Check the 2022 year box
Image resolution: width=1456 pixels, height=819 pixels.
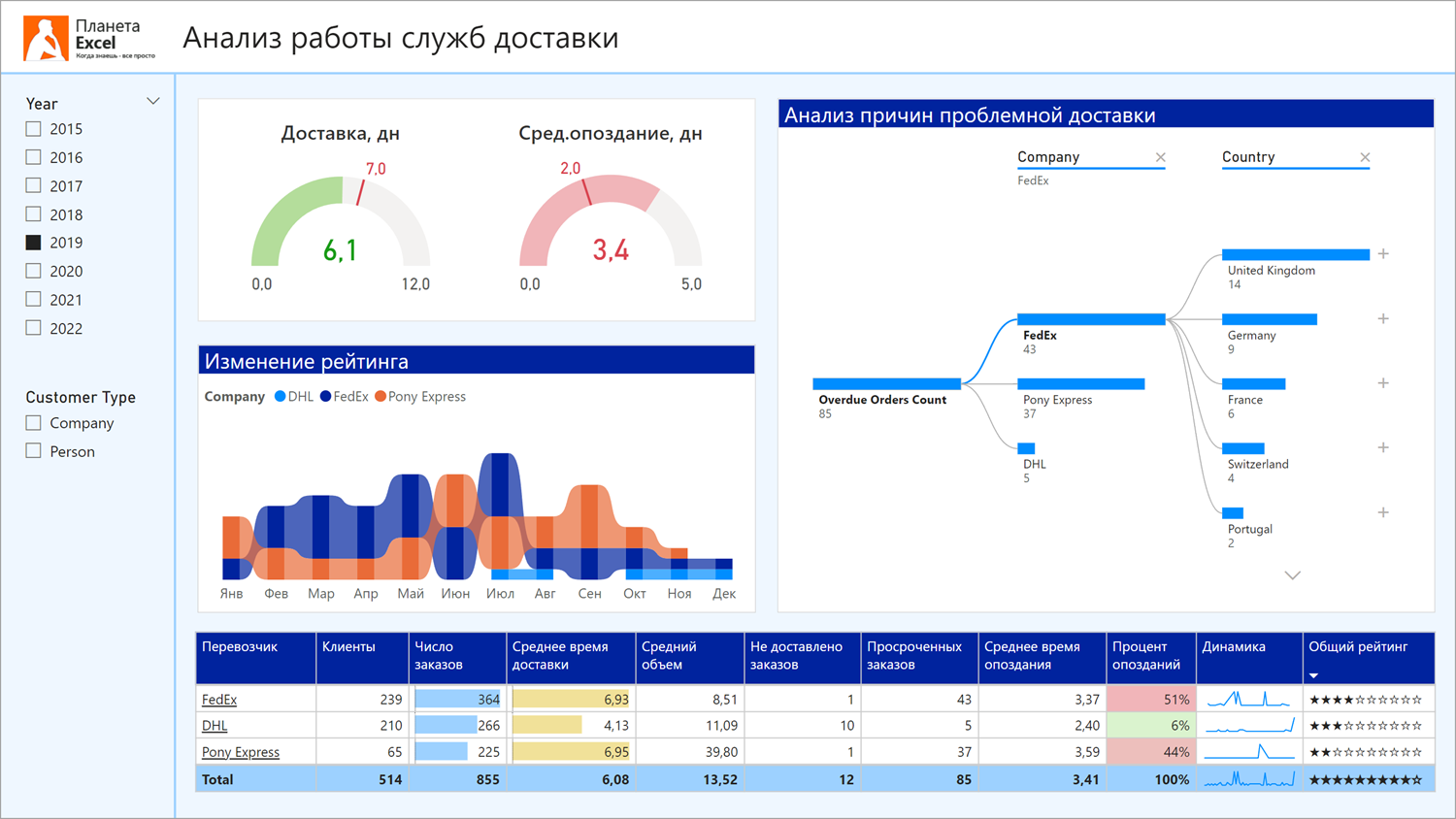[x=33, y=328]
